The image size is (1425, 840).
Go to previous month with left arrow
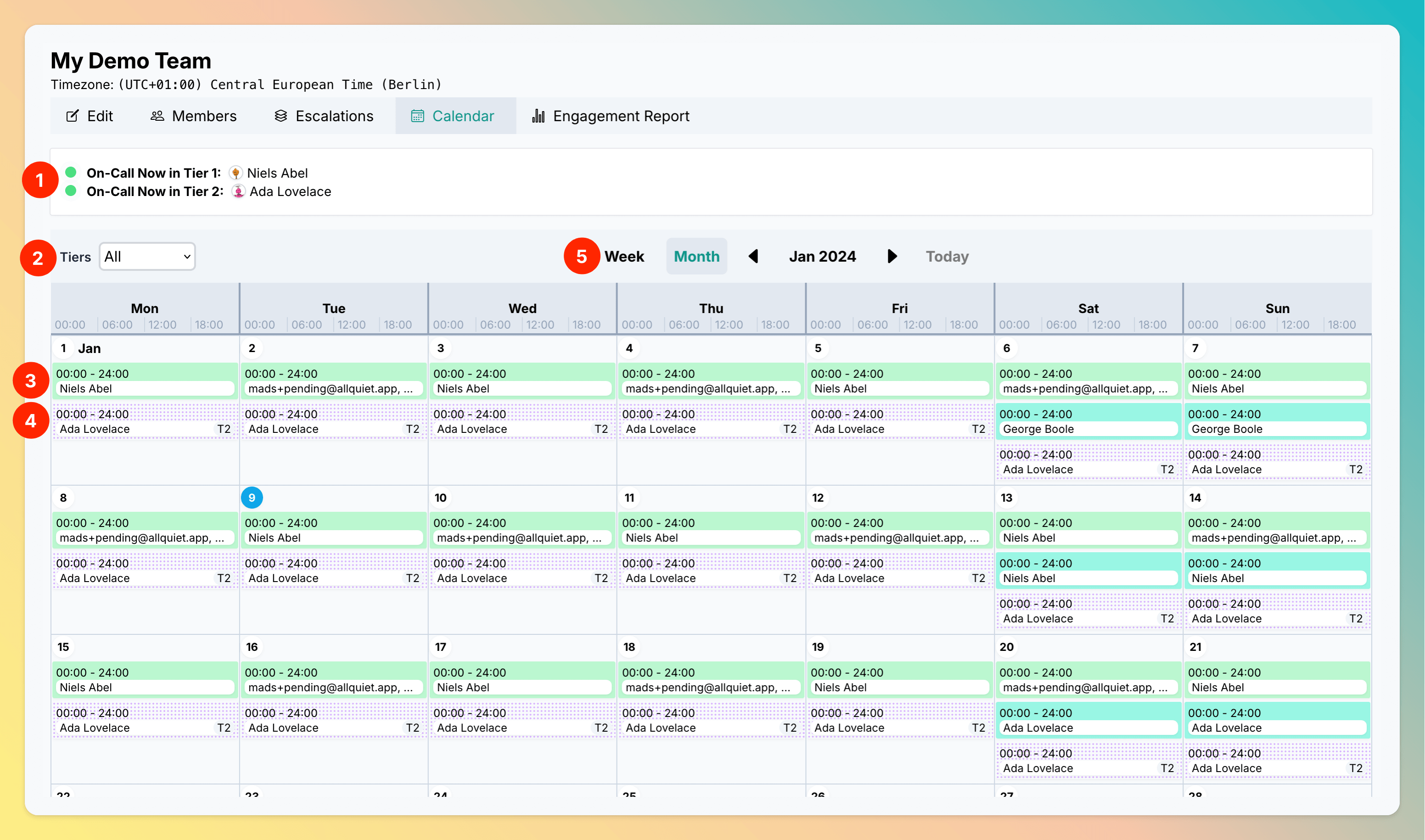pyautogui.click(x=753, y=257)
